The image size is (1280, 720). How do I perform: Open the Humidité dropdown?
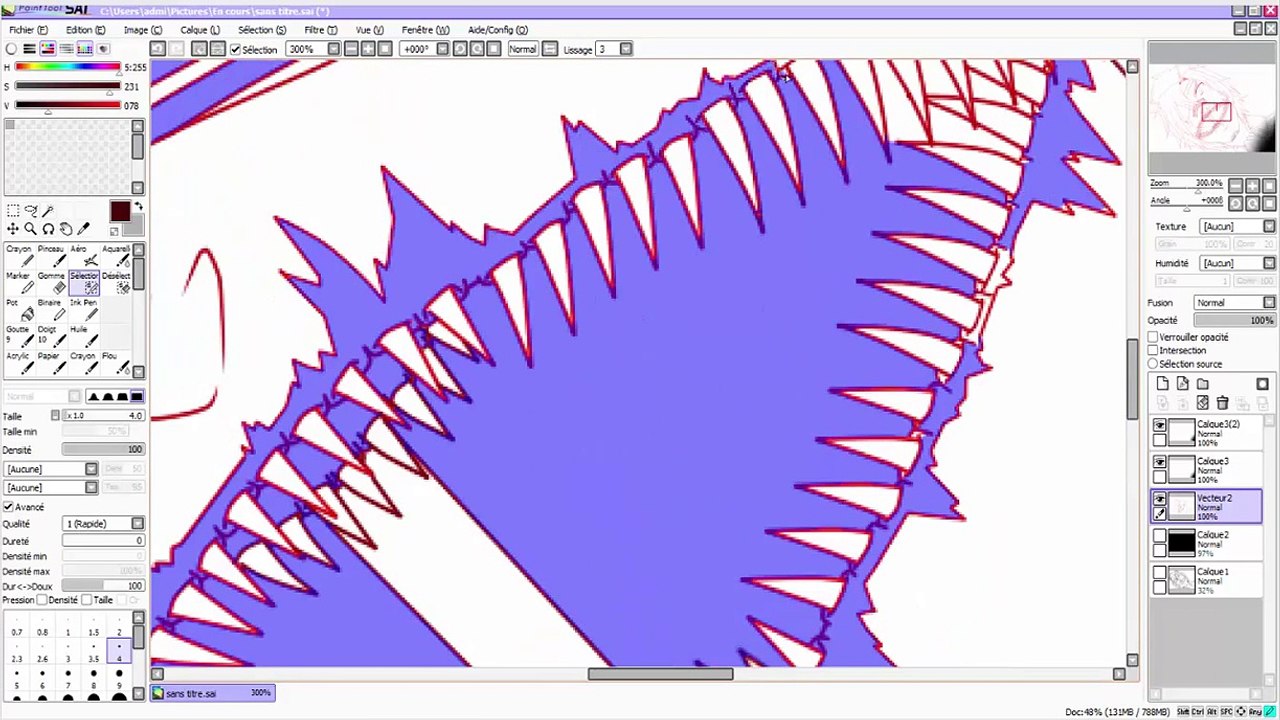[x=1269, y=263]
